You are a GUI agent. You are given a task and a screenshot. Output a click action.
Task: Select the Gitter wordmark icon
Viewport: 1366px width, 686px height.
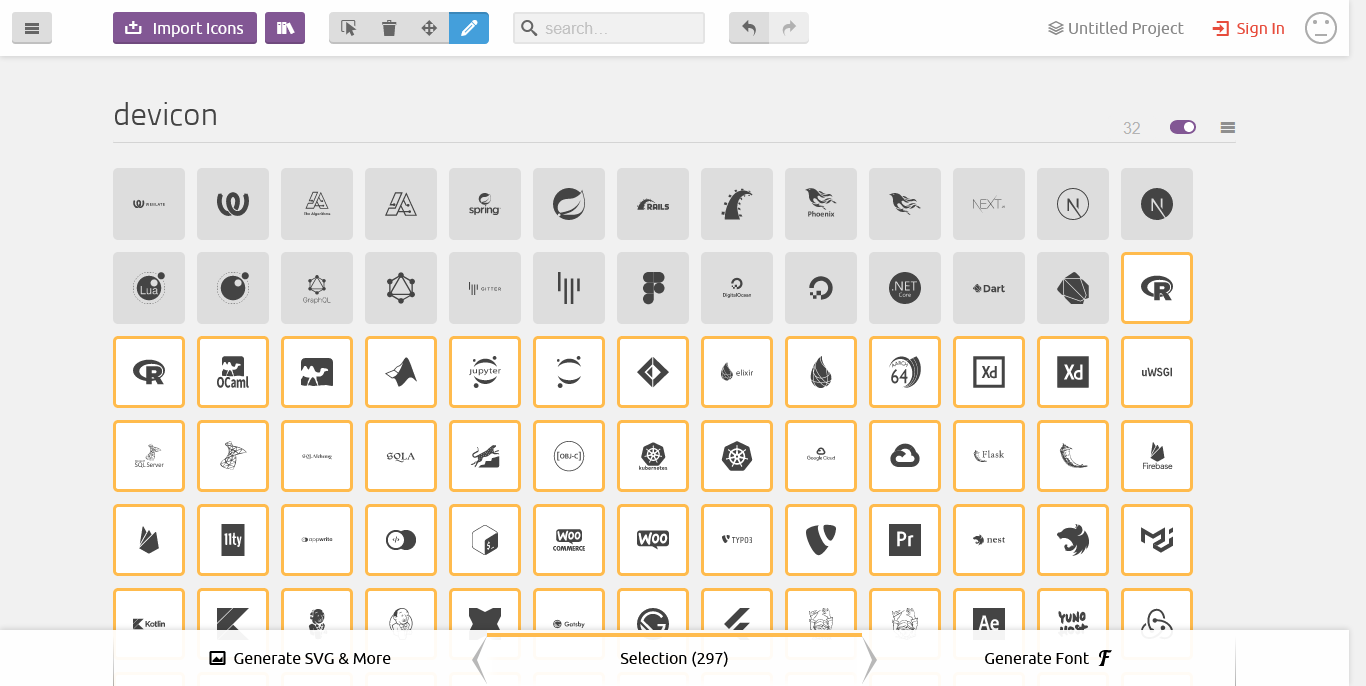[x=485, y=288]
